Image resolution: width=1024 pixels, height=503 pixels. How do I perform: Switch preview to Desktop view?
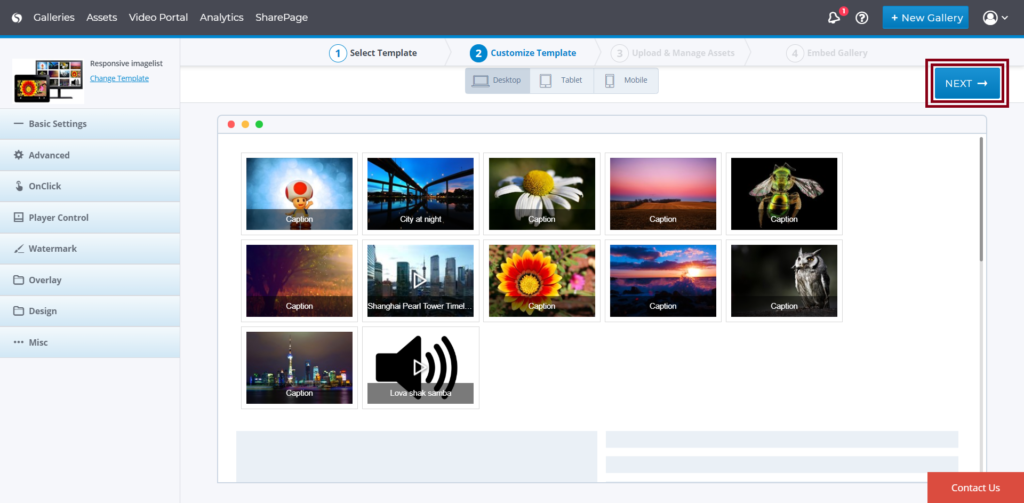pos(498,81)
